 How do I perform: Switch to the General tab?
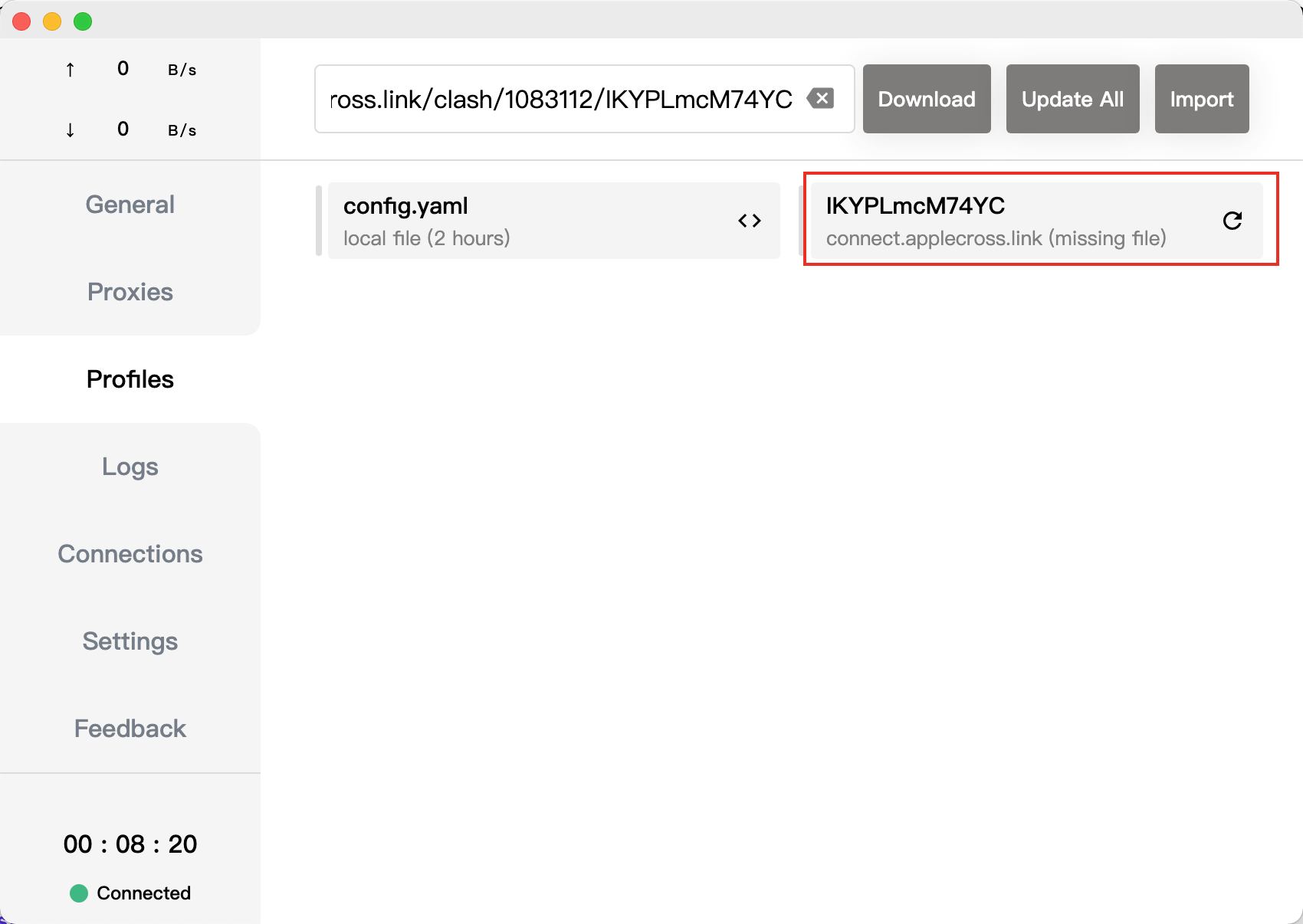tap(130, 205)
